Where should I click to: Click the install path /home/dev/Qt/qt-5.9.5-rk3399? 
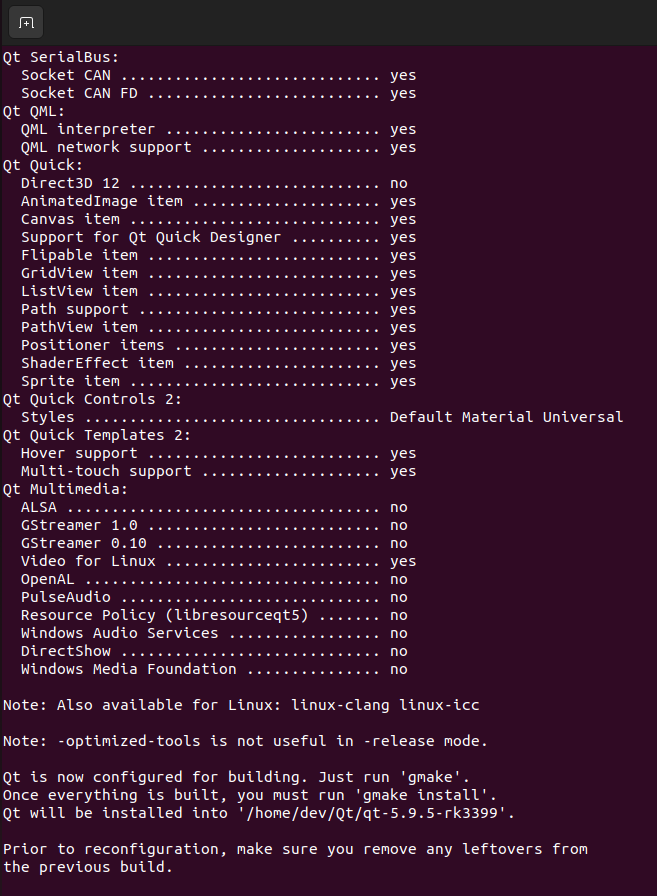[372, 813]
